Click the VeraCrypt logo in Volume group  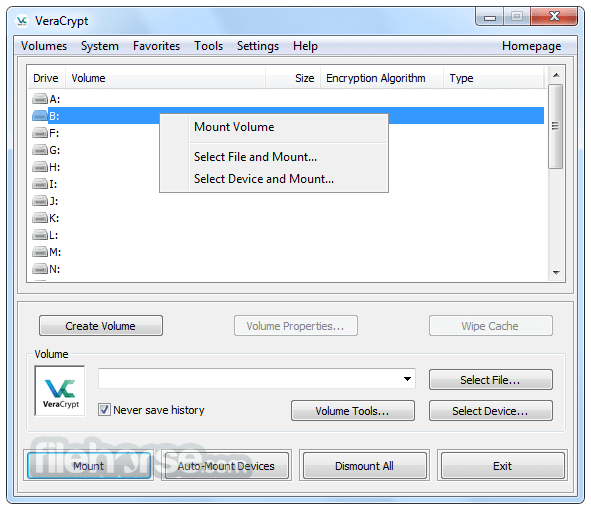(x=60, y=391)
